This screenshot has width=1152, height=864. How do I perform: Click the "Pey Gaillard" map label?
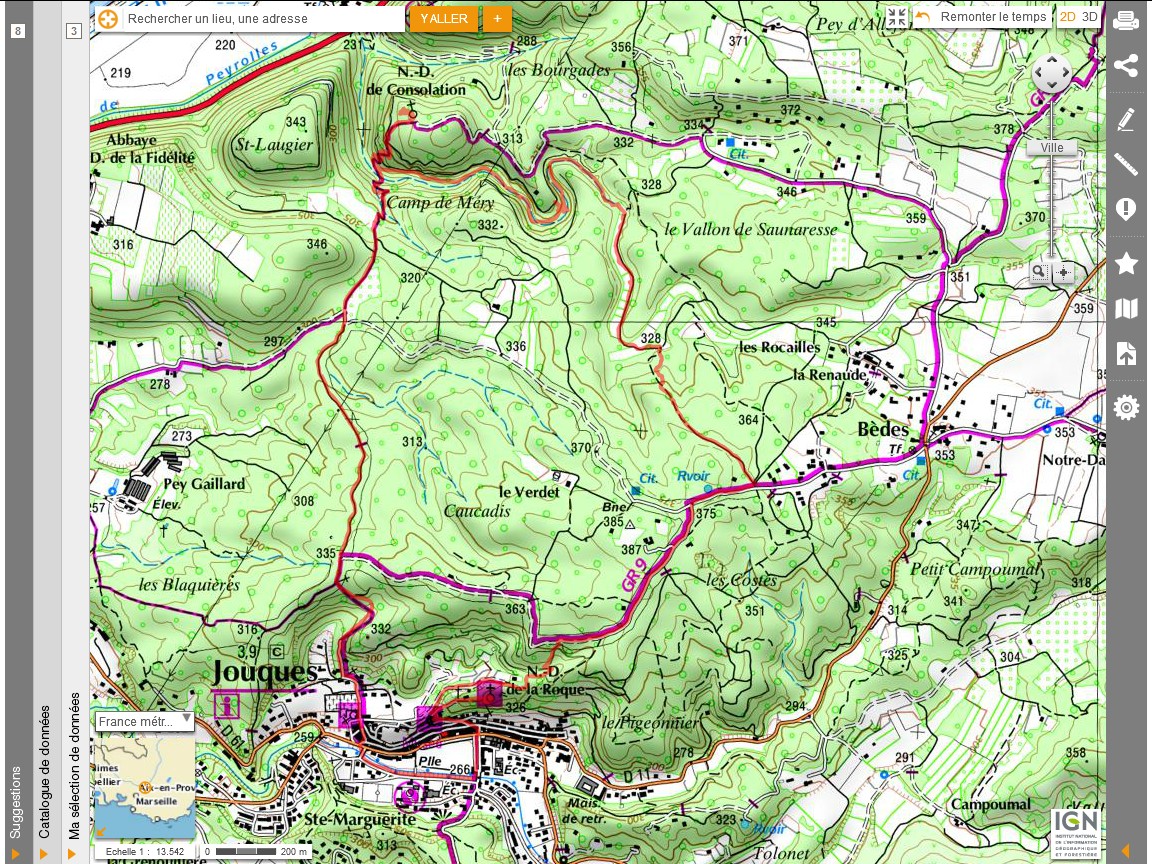(204, 484)
